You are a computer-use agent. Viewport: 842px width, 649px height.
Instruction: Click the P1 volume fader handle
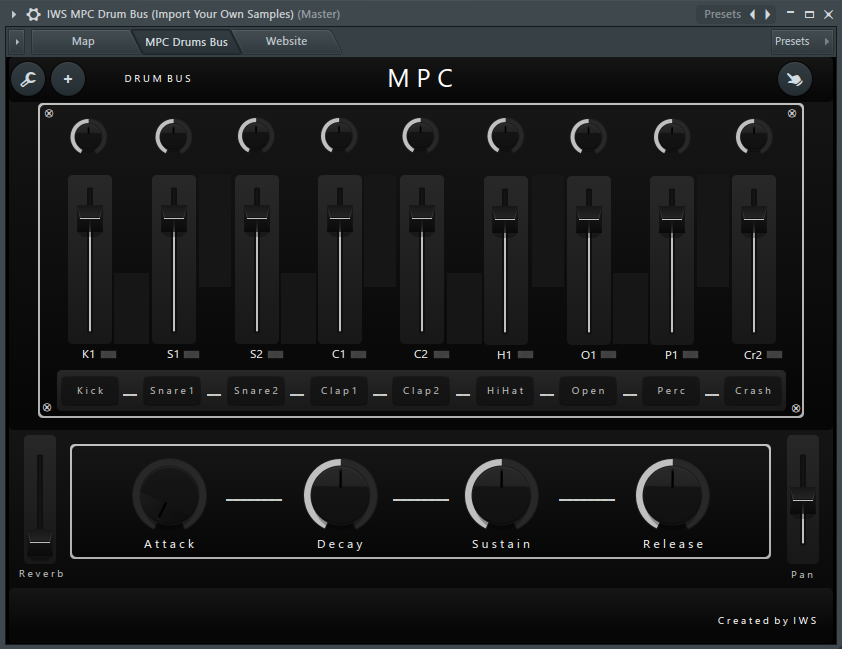coord(672,219)
